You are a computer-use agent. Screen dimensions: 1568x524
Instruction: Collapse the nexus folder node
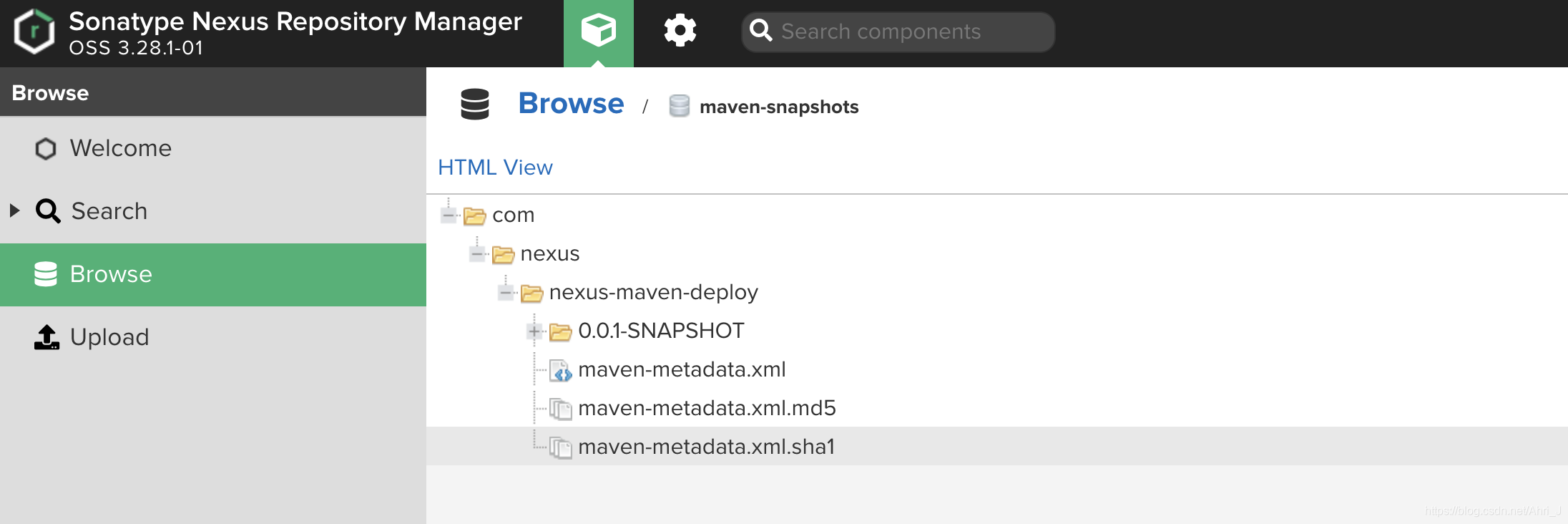pyautogui.click(x=477, y=253)
